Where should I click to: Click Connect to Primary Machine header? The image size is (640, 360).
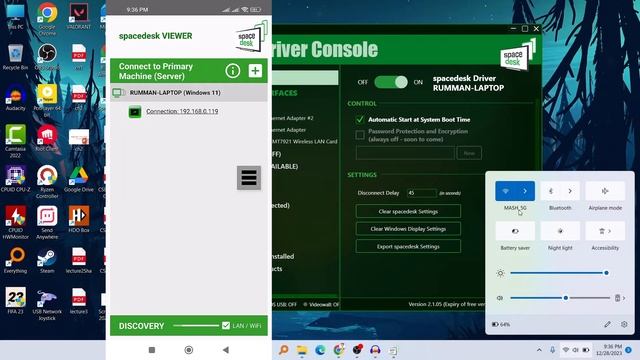(x=156, y=71)
